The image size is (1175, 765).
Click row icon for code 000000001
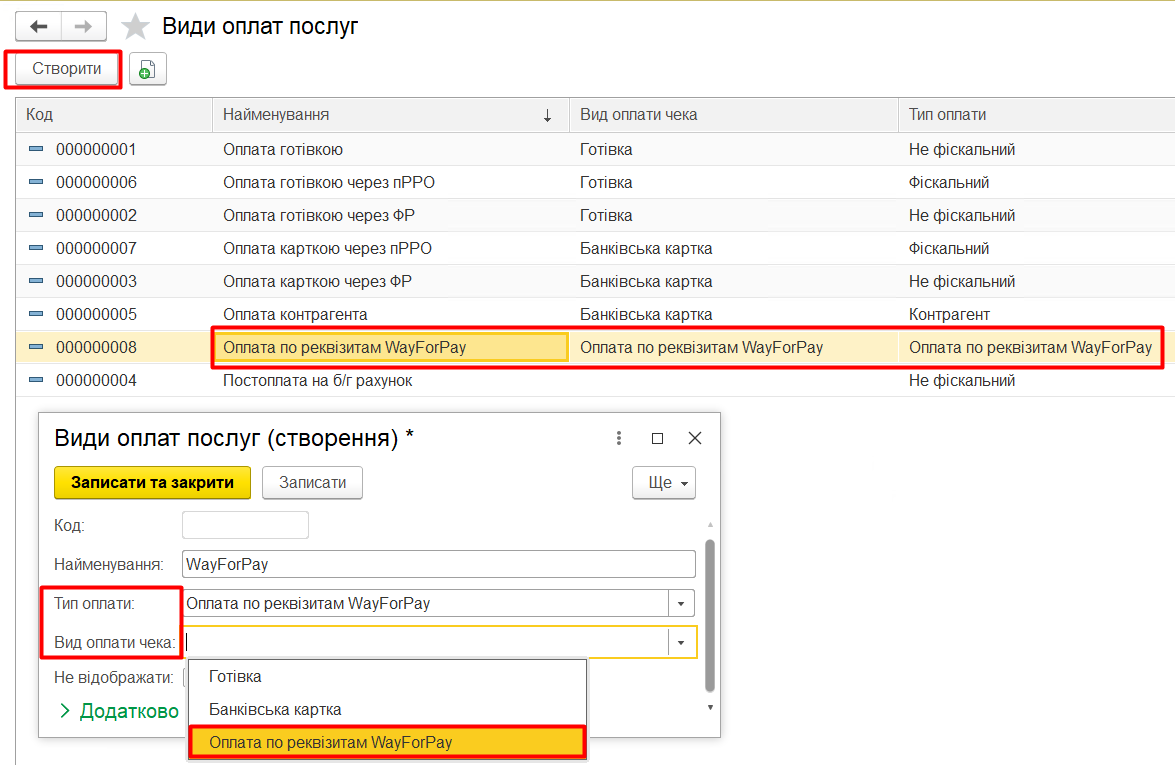36,149
